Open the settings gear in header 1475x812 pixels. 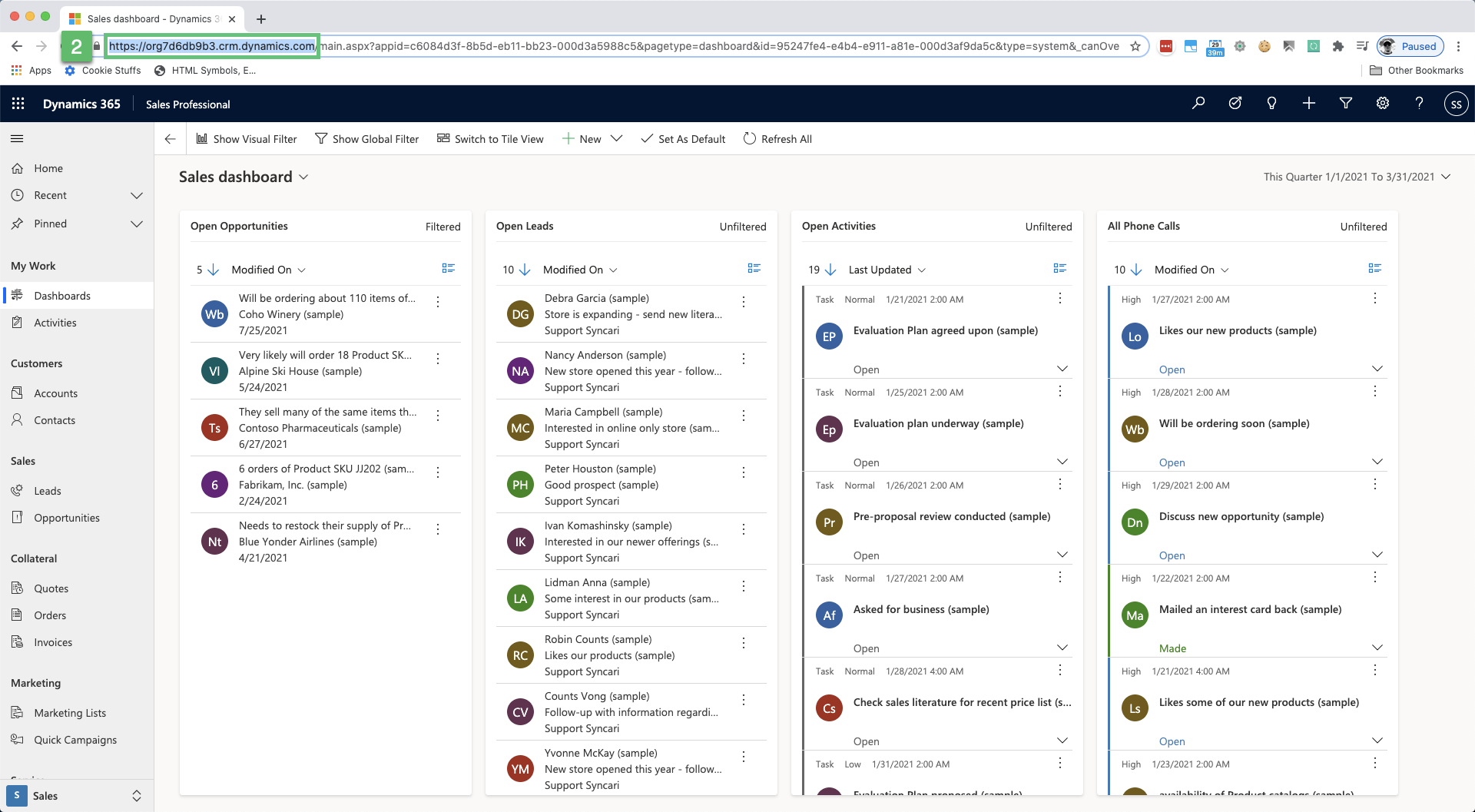click(x=1383, y=103)
